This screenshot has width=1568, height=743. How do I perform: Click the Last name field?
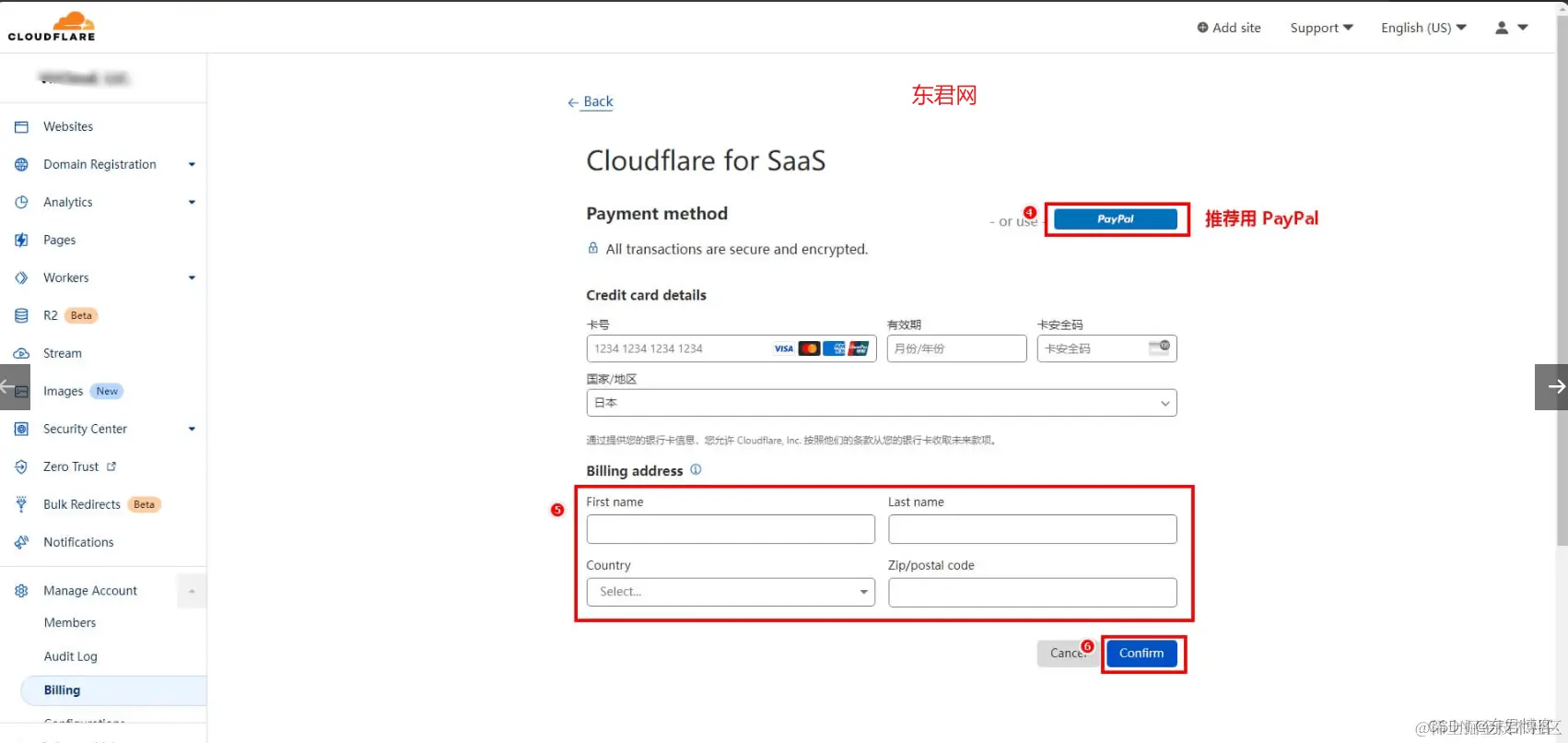(x=1033, y=529)
